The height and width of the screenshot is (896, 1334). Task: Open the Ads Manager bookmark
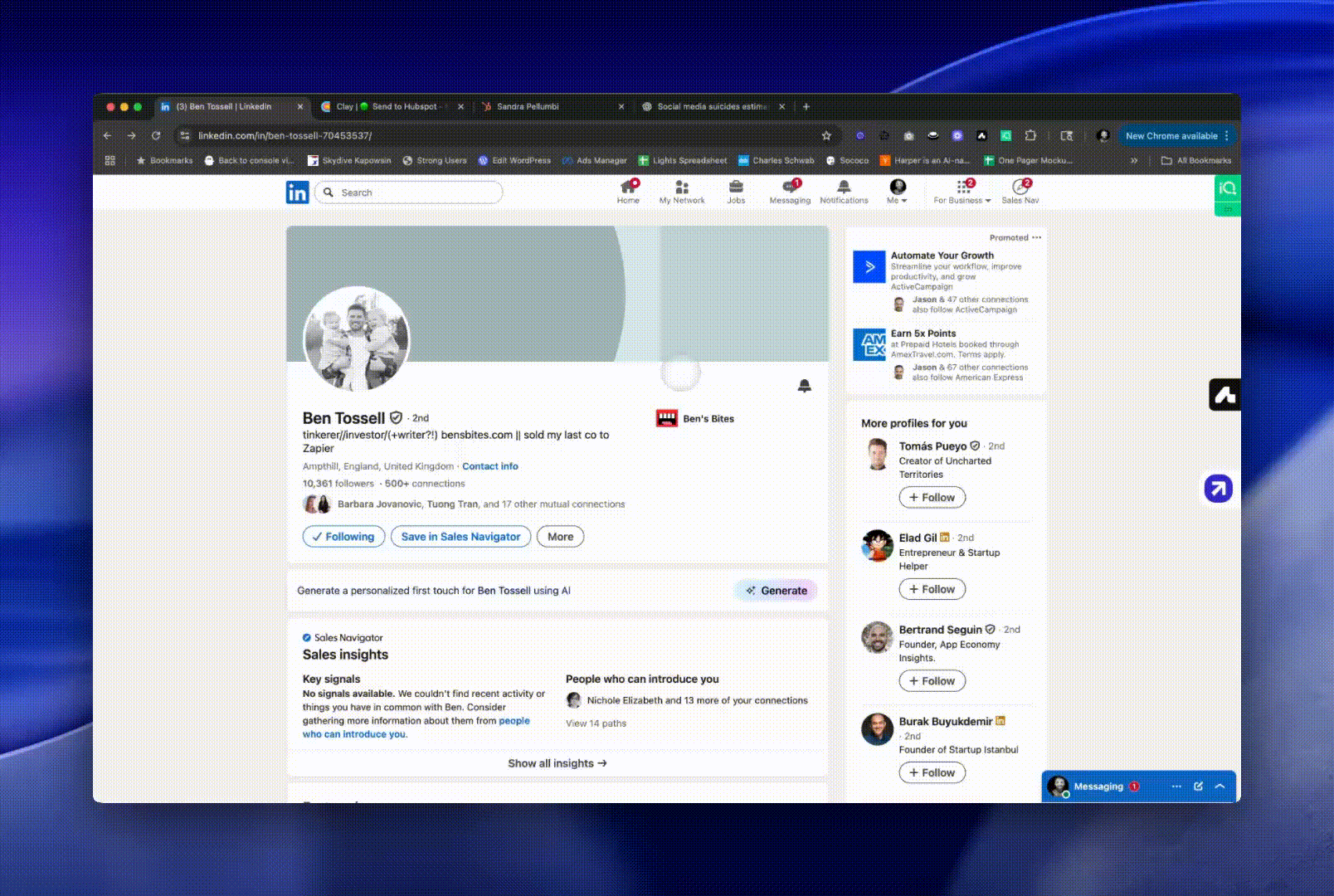(x=594, y=161)
